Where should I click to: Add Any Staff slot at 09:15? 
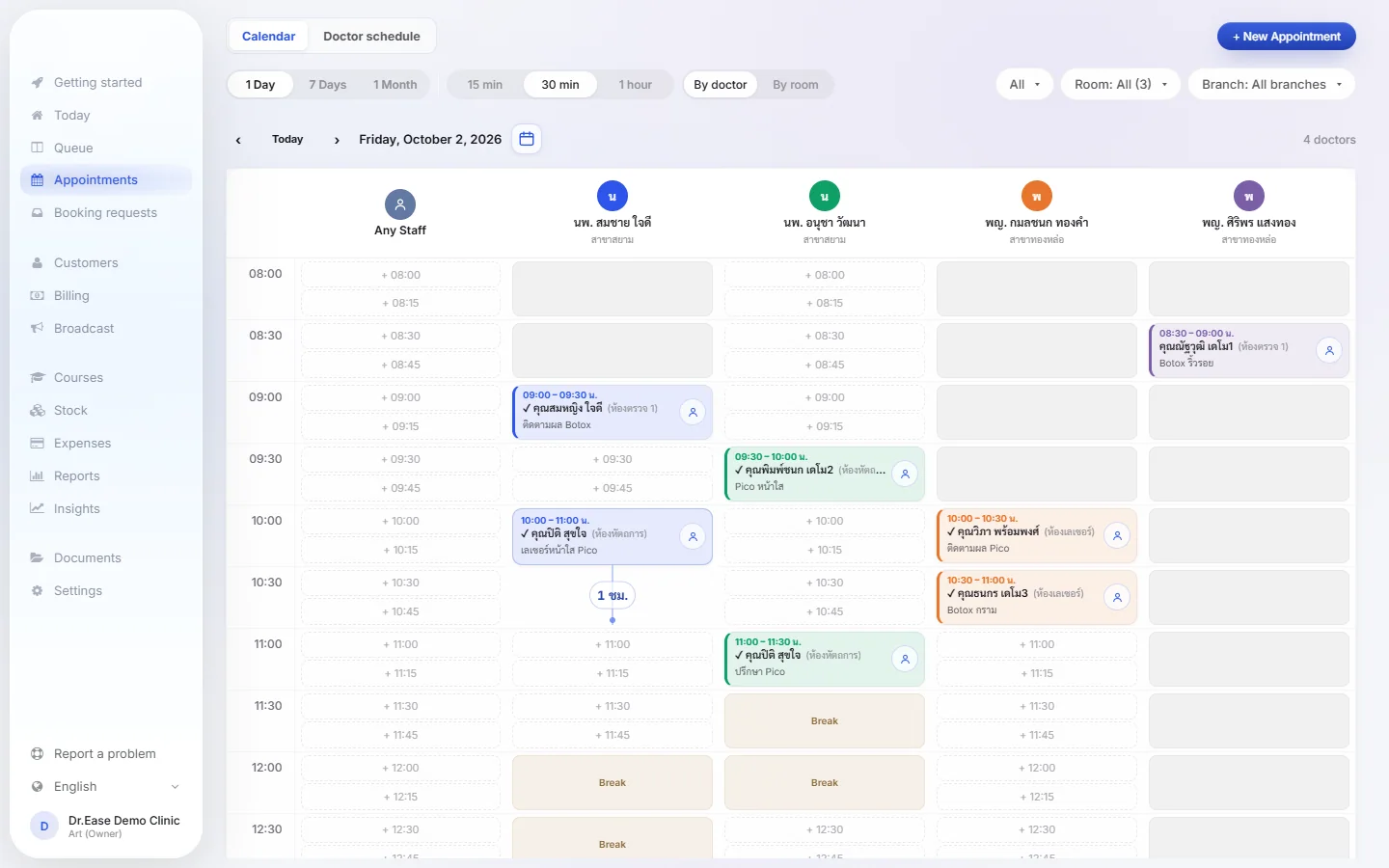(400, 426)
